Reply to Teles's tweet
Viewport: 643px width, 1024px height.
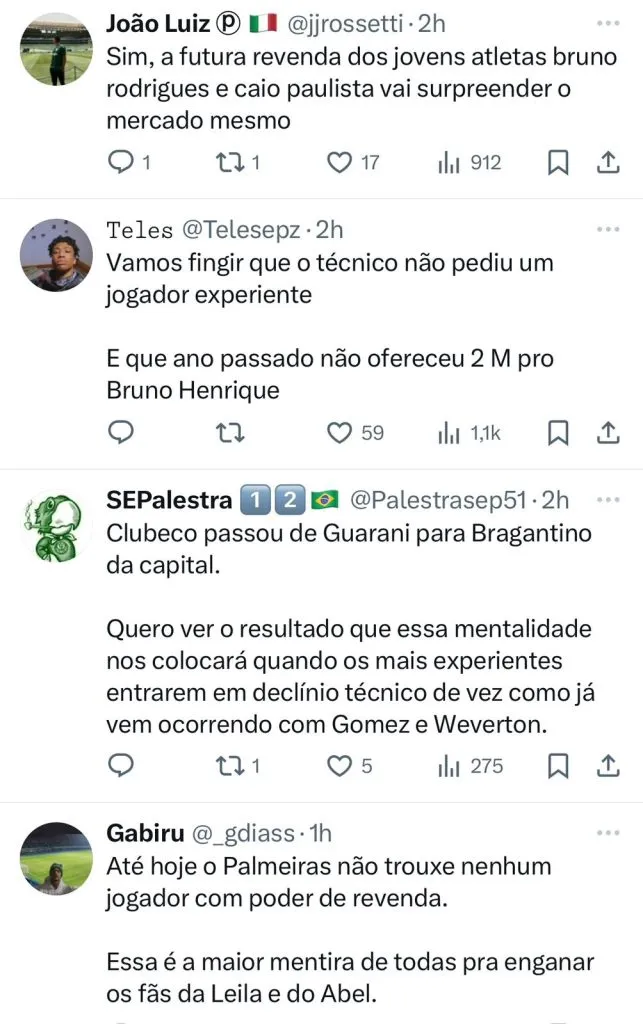click(121, 432)
